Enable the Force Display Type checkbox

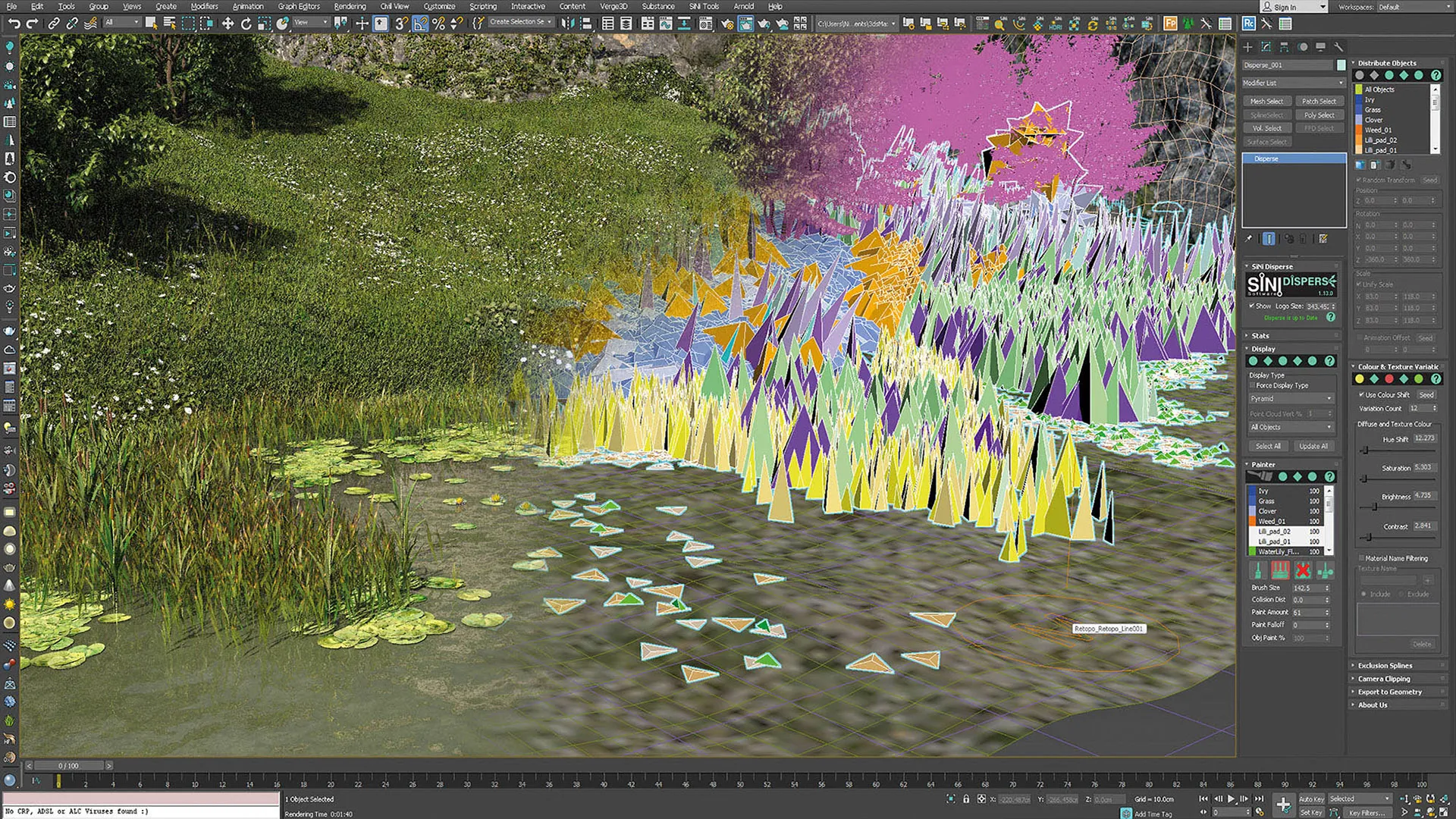coord(1253,385)
